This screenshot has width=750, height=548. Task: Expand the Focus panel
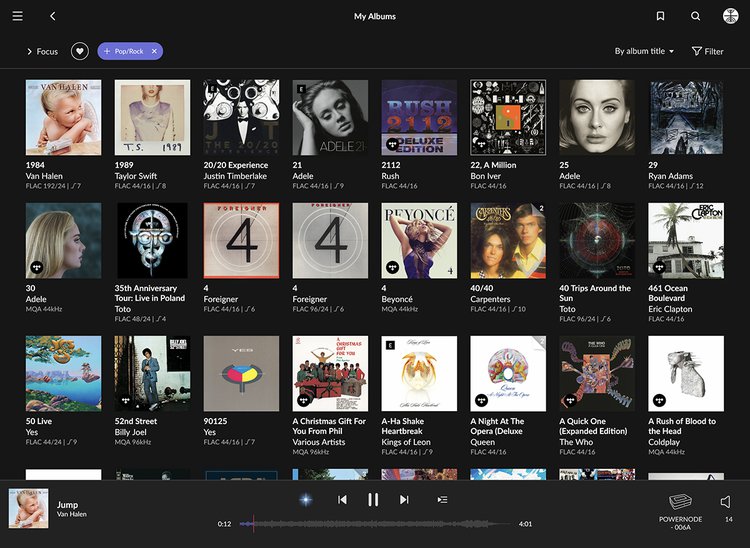pyautogui.click(x=42, y=51)
